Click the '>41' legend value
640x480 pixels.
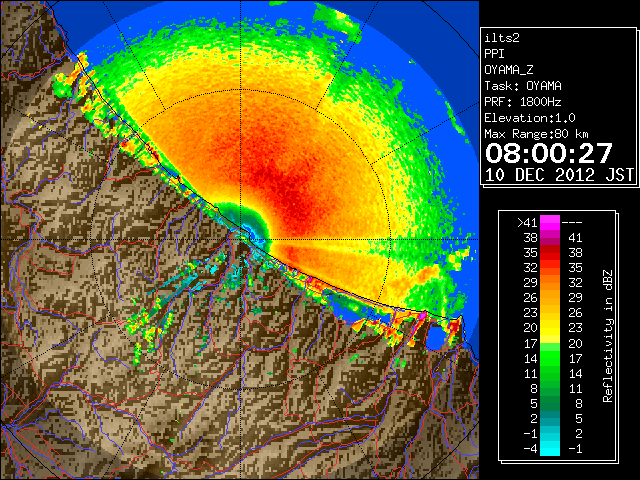click(x=527, y=223)
